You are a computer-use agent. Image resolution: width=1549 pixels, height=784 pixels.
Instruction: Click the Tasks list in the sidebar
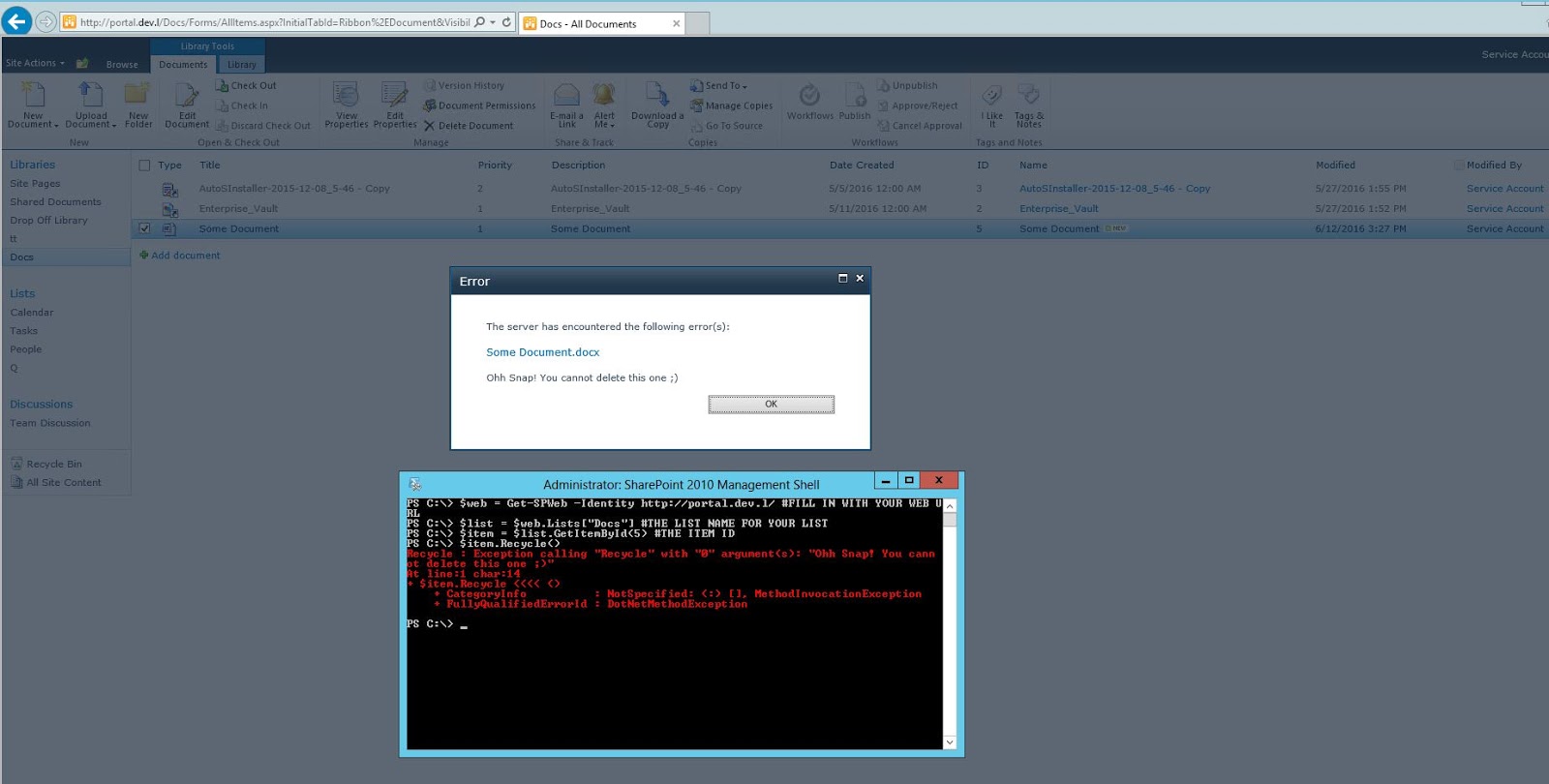coord(24,331)
